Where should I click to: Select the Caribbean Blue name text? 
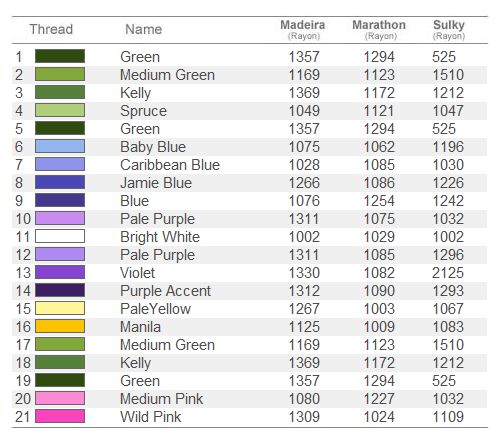click(170, 165)
